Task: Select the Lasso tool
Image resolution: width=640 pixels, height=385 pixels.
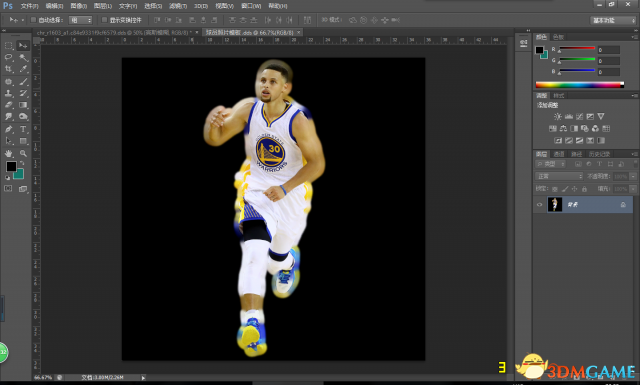Action: point(9,57)
